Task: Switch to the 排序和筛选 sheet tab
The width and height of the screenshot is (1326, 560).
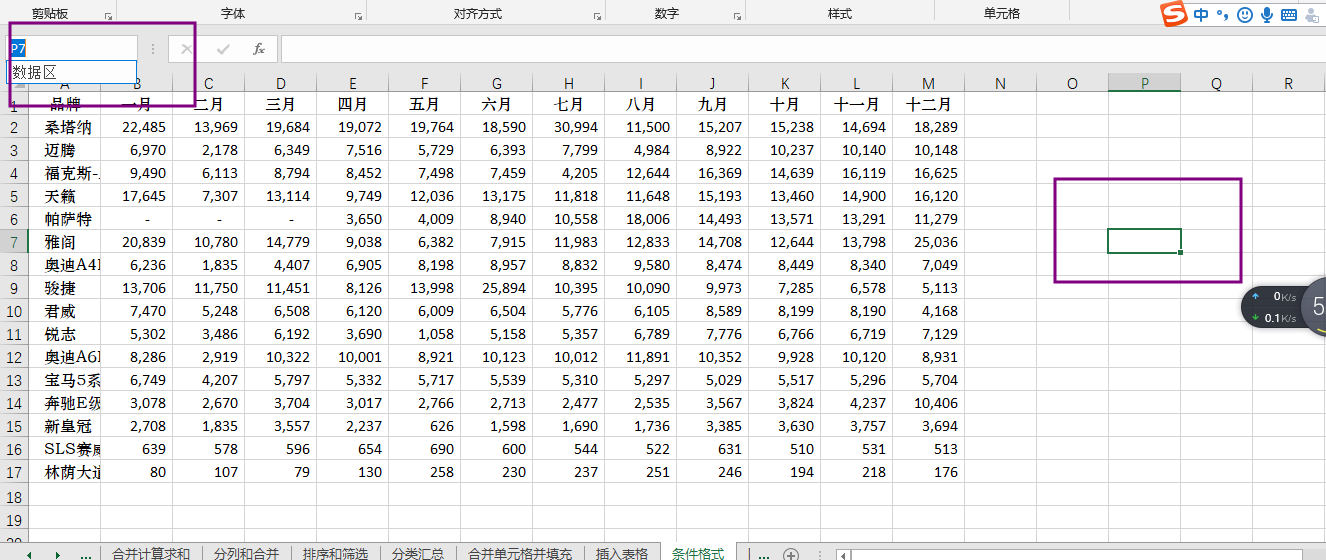Action: [x=335, y=553]
